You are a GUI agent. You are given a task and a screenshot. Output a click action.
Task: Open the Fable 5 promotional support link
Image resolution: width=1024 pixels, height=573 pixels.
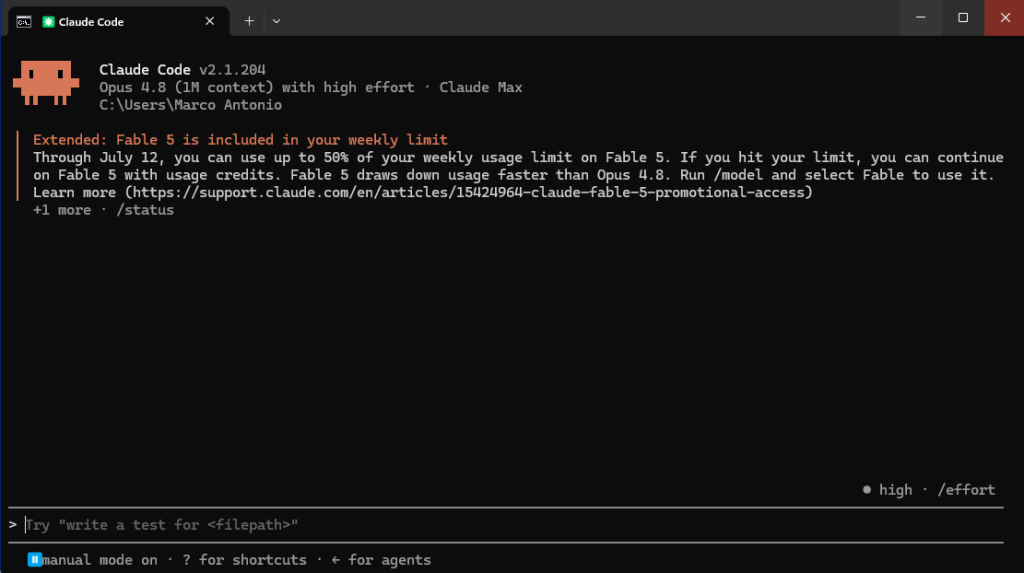(469, 193)
